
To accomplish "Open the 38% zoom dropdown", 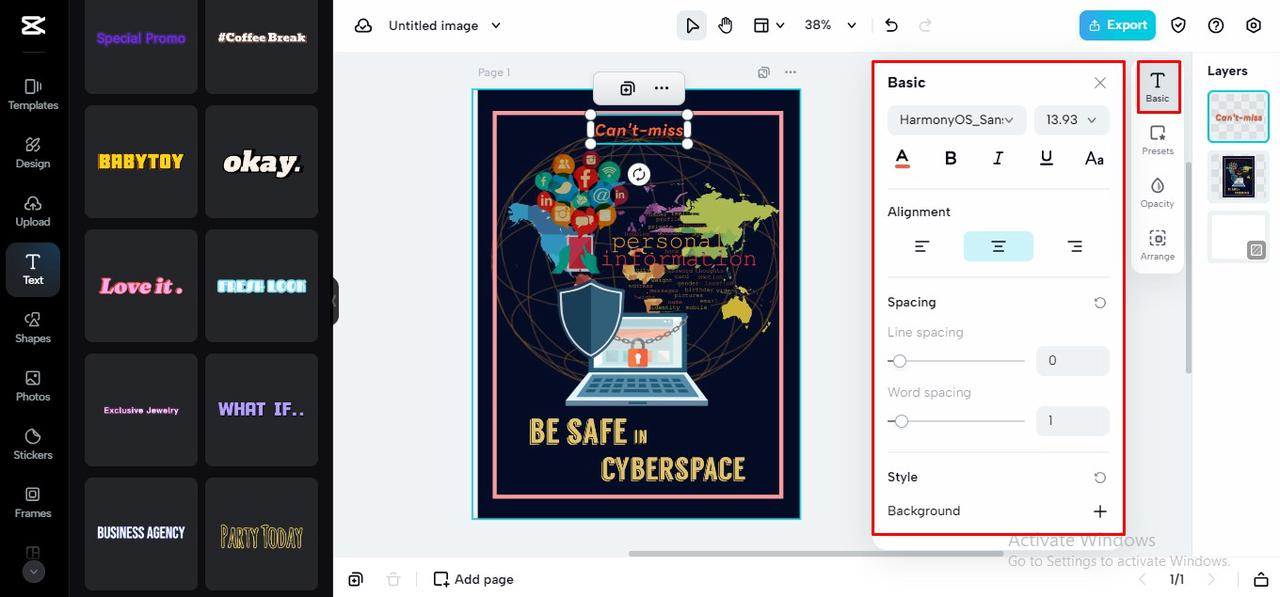I will point(831,25).
